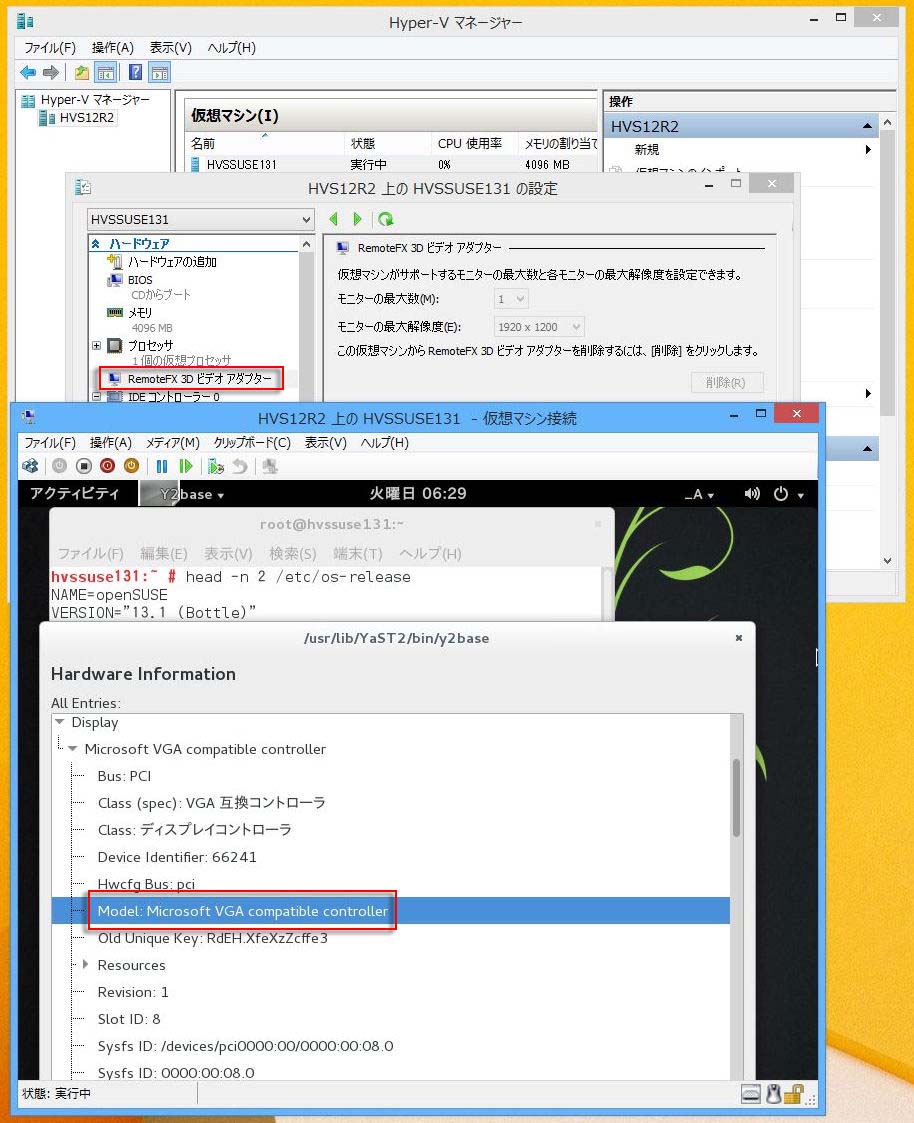Pause the virtual machine with the pause icon
This screenshot has height=1123, width=914.
162,466
